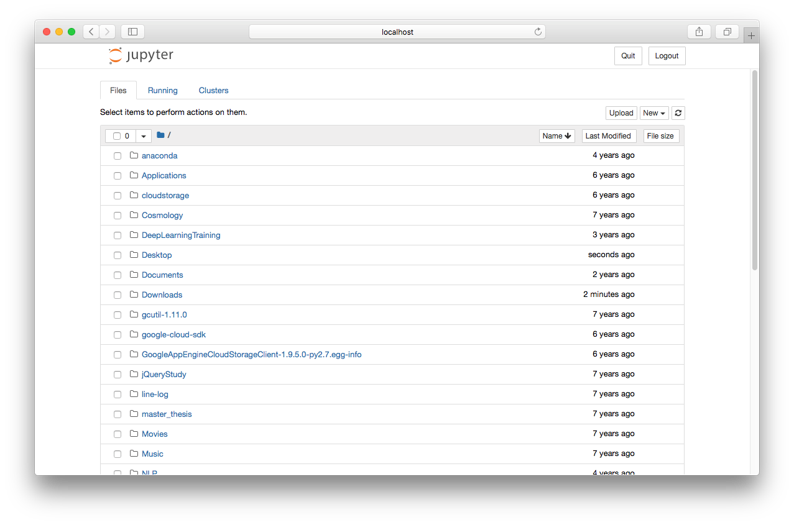Refresh the notebook file list
This screenshot has width=794, height=525.
point(678,113)
